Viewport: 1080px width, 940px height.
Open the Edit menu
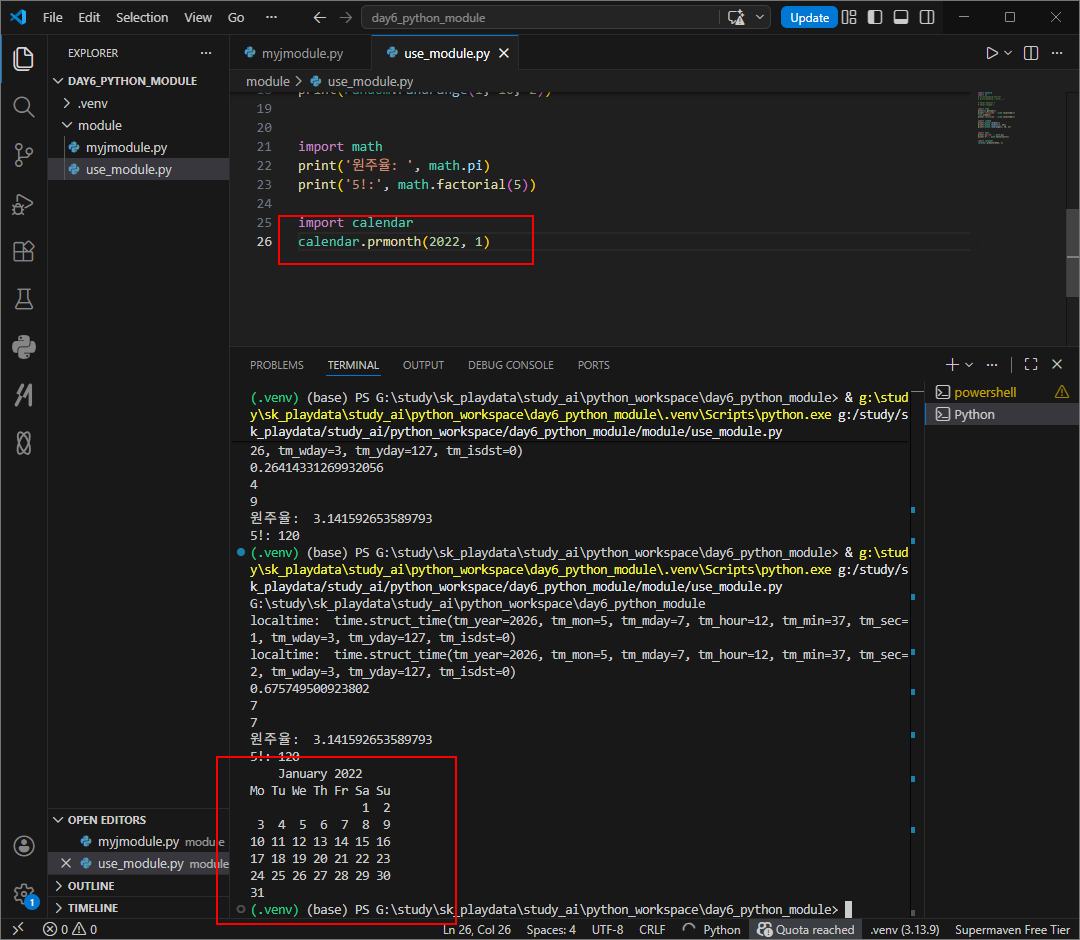coord(89,17)
